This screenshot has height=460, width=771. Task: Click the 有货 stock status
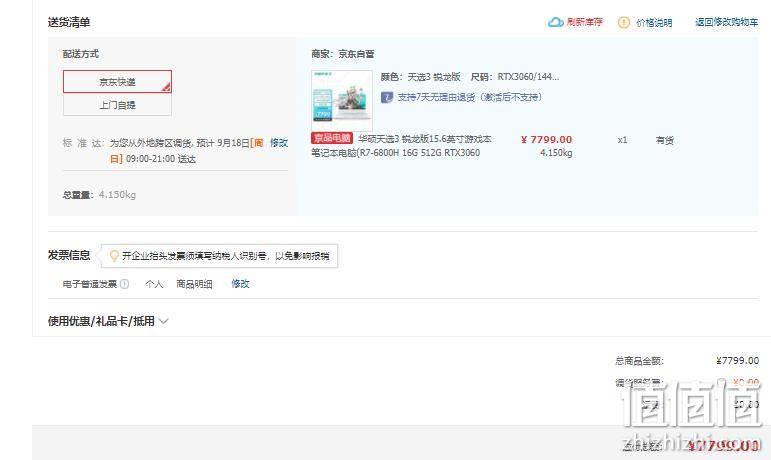coord(664,140)
